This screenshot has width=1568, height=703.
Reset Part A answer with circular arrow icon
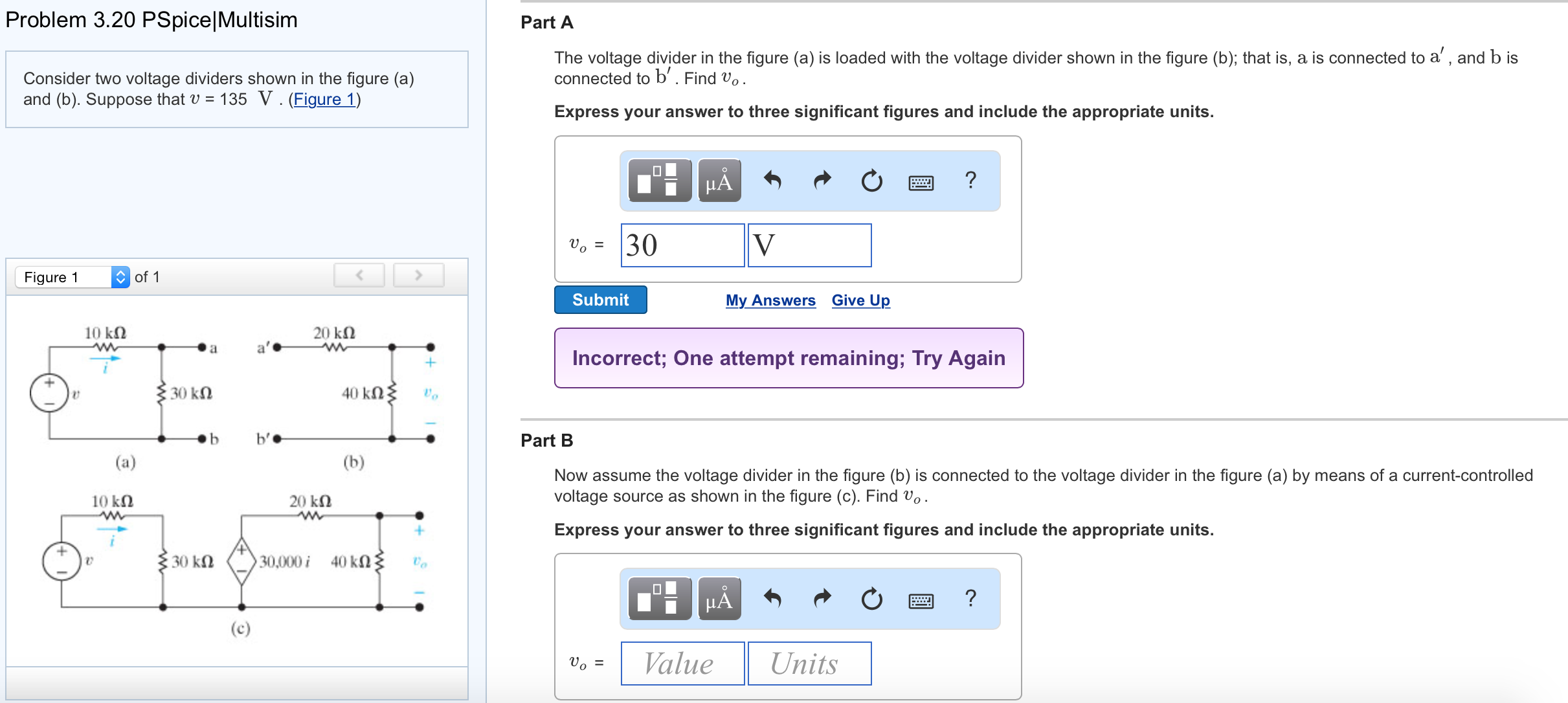871,181
